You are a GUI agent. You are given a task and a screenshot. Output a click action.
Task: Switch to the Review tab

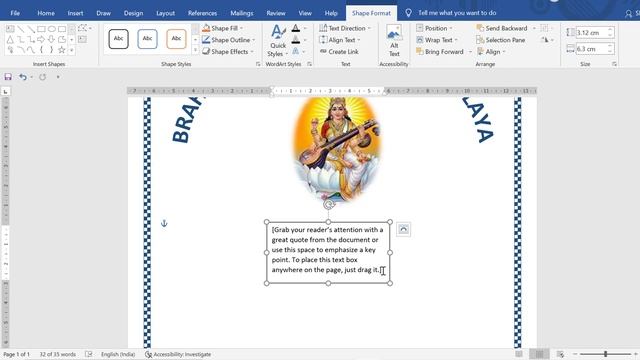coord(276,13)
